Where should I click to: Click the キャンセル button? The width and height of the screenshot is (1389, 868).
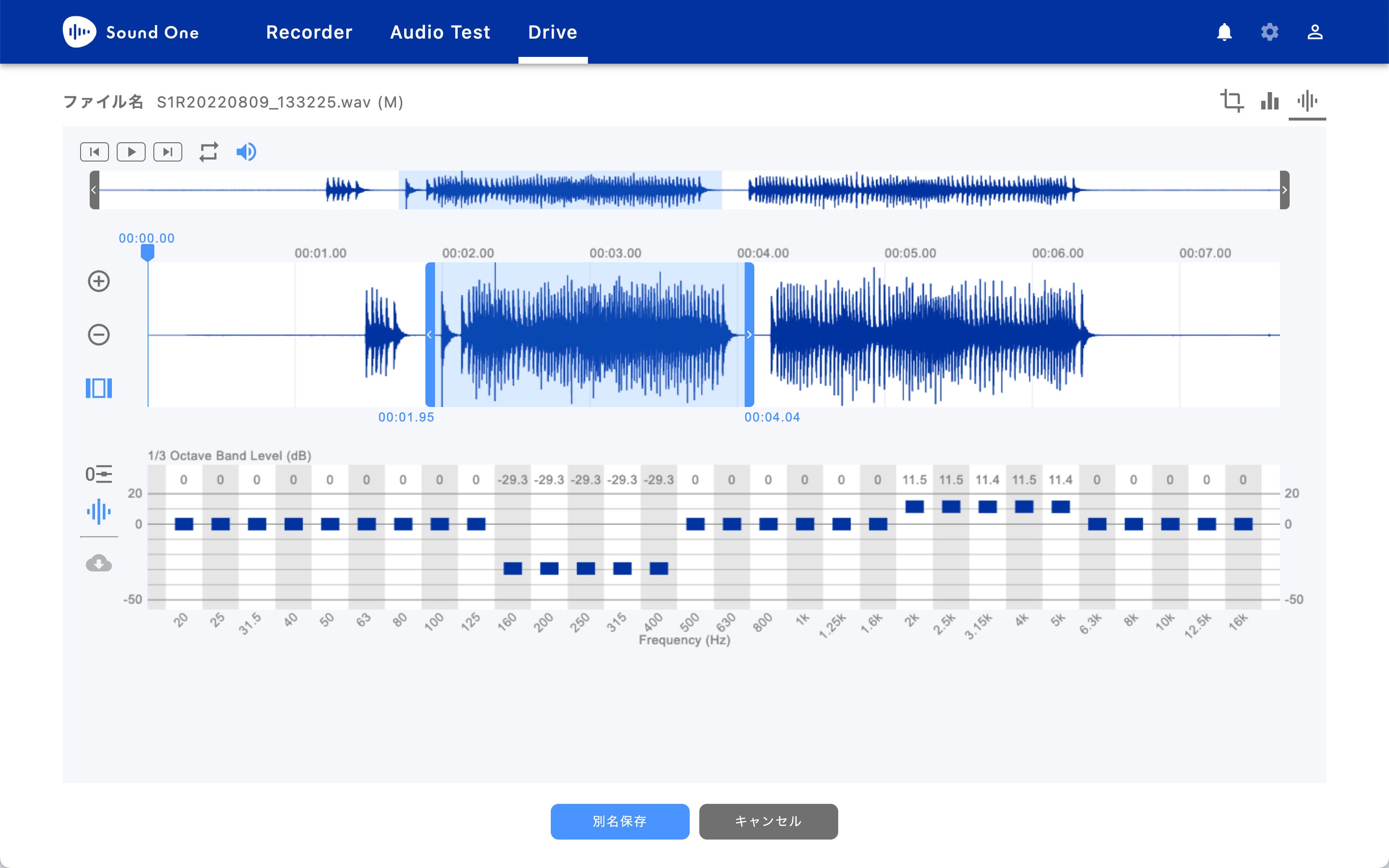(768, 821)
